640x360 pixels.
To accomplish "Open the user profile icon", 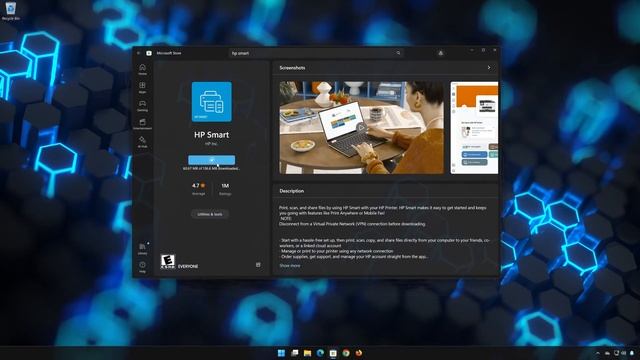I will [440, 53].
